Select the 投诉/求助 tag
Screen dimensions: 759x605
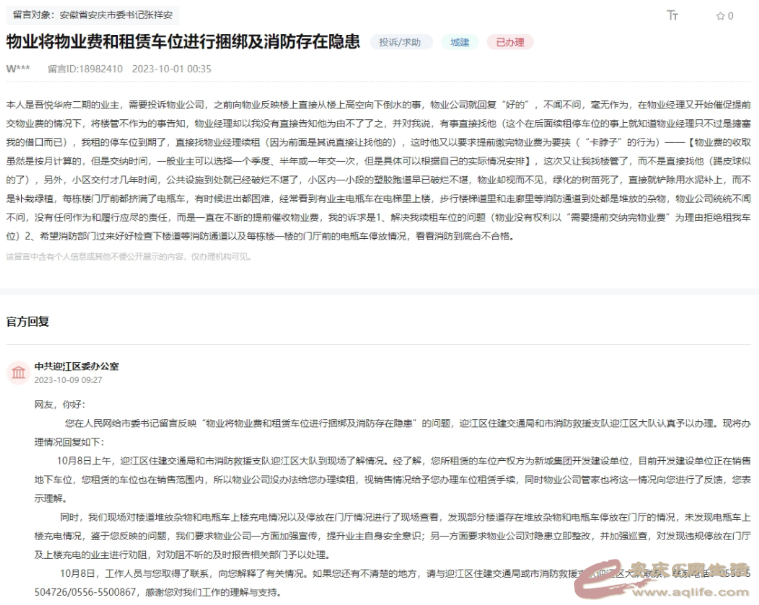[x=401, y=43]
